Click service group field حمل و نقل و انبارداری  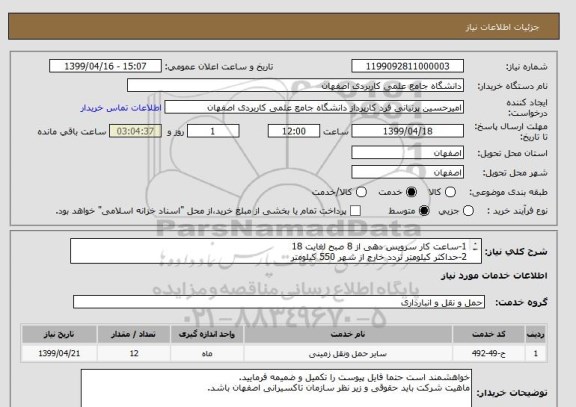pos(279,302)
